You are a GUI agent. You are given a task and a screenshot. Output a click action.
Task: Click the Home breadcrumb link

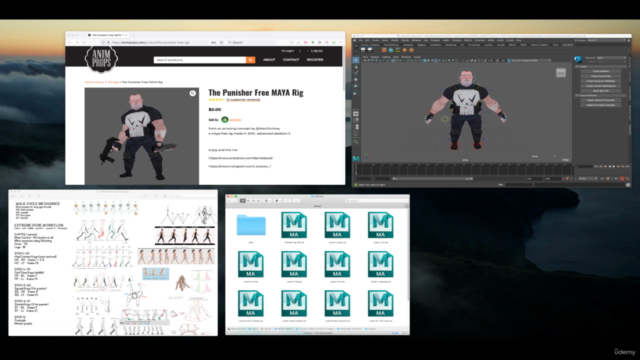click(89, 82)
